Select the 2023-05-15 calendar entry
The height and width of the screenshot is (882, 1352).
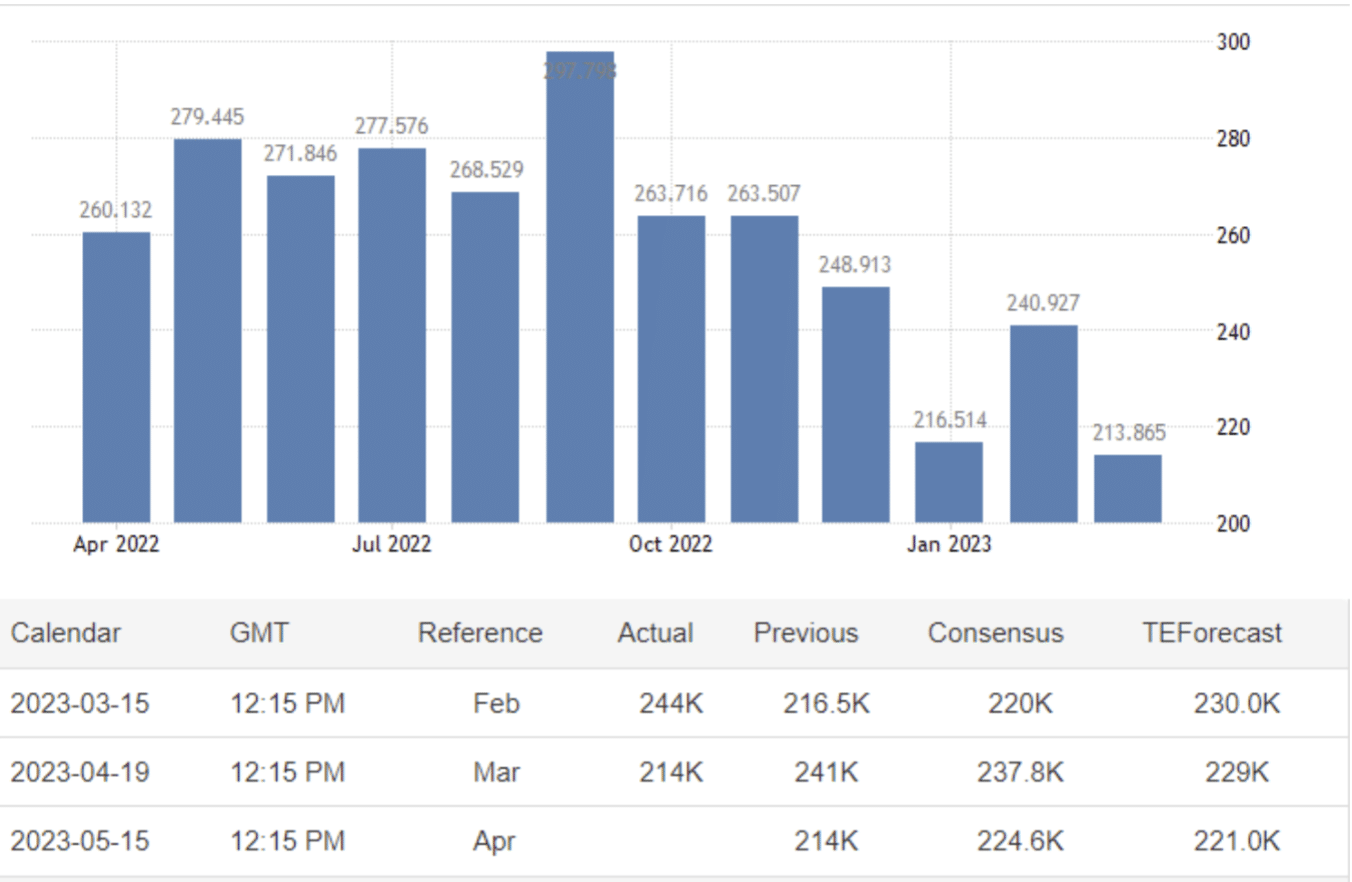pos(80,841)
